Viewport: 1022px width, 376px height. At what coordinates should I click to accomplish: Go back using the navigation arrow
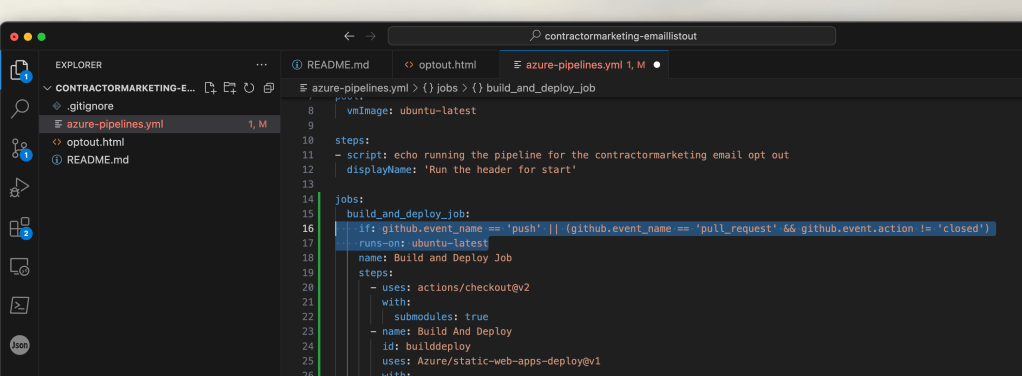[349, 36]
